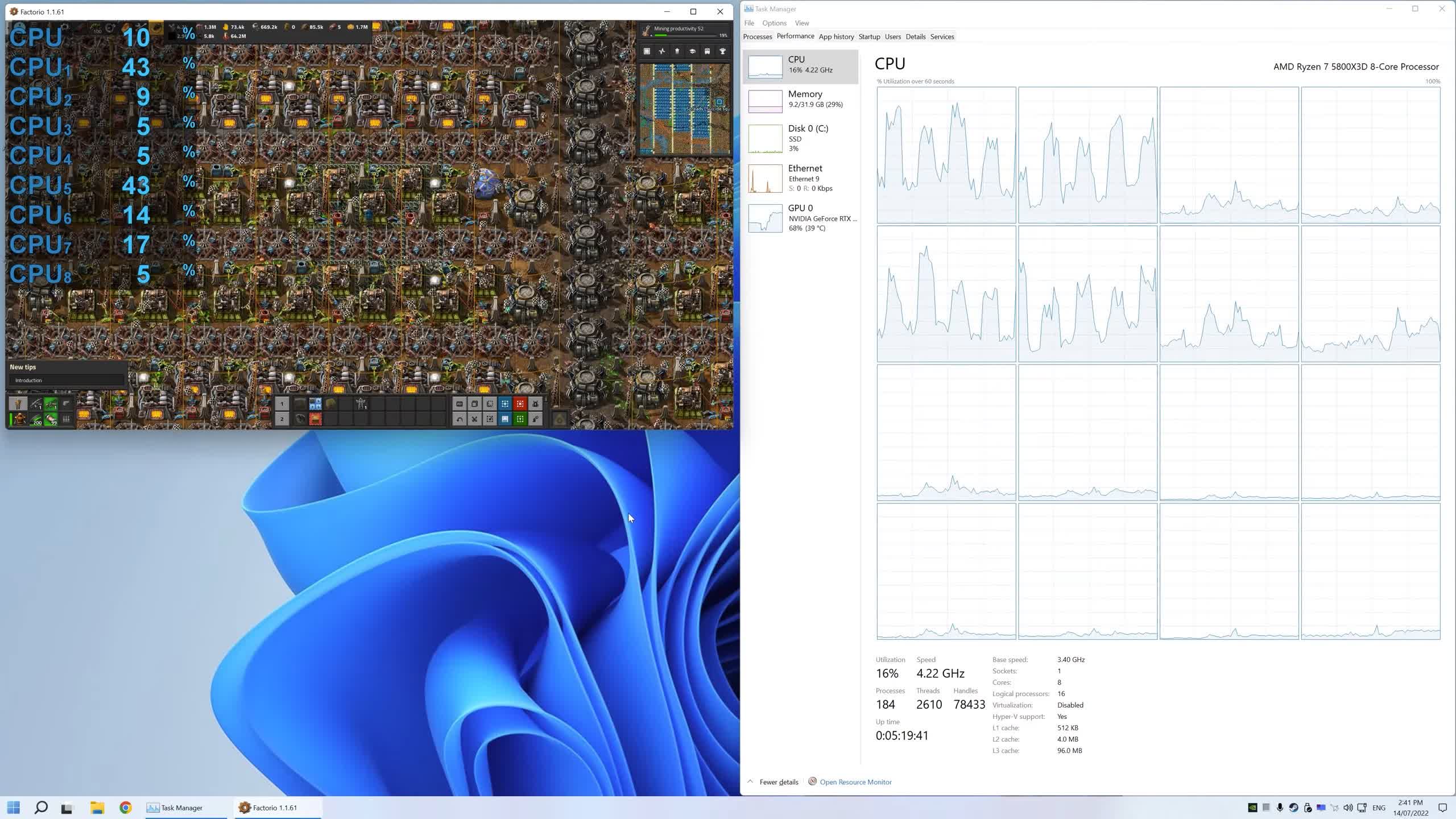
Task: Collapse Task Manager with Fewer details
Action: [773, 782]
